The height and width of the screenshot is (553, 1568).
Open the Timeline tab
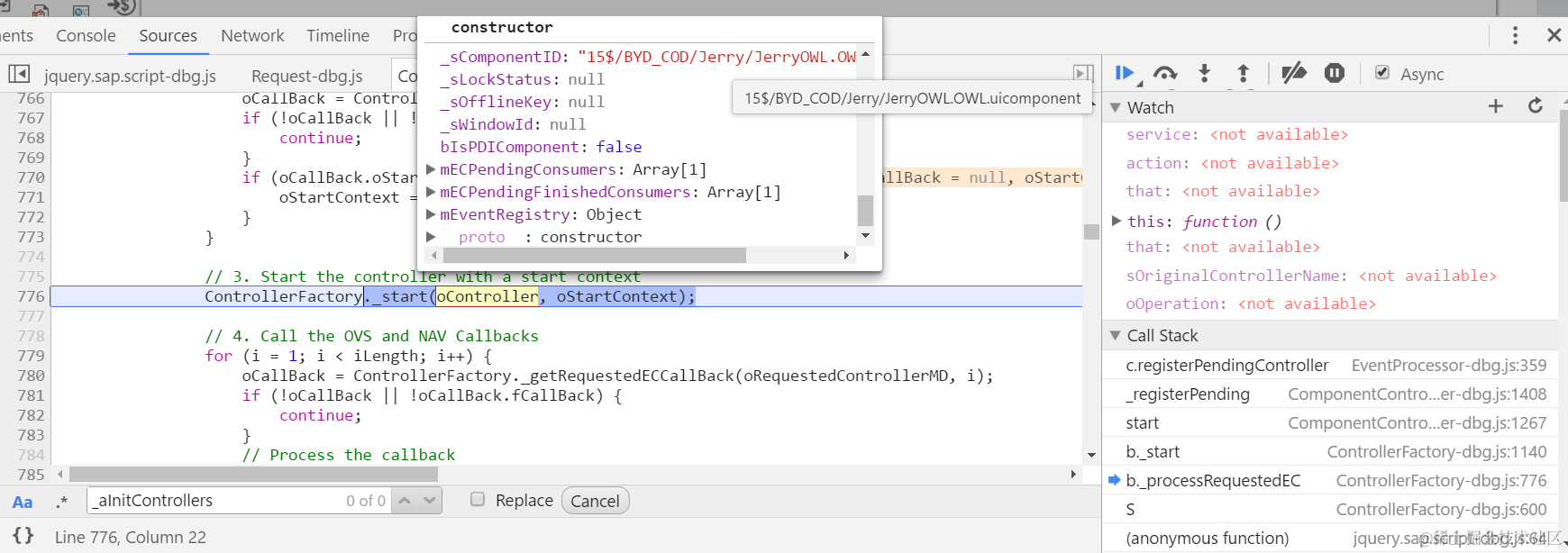(338, 36)
